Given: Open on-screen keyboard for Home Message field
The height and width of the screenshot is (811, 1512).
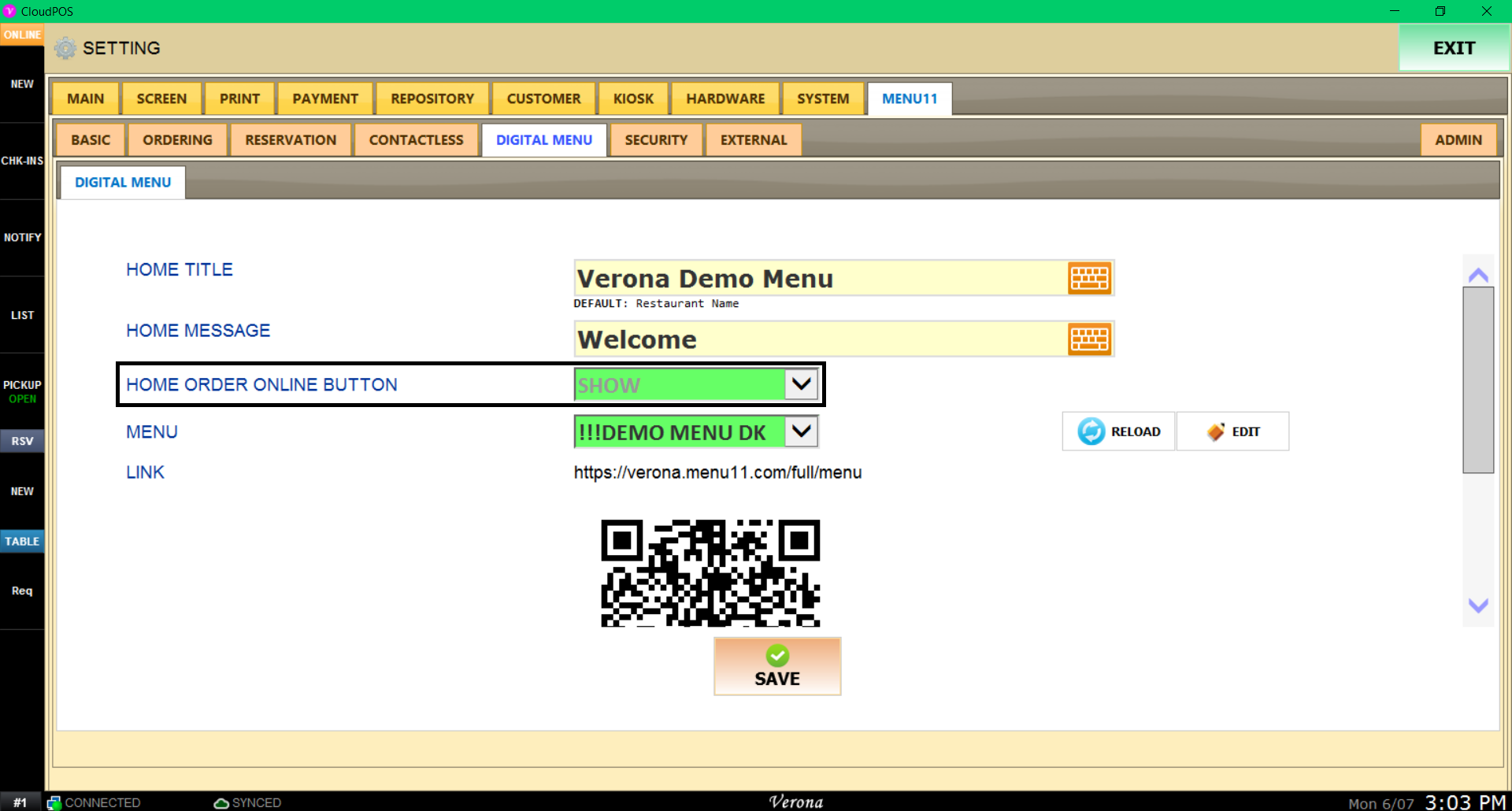Looking at the screenshot, I should click(1089, 339).
